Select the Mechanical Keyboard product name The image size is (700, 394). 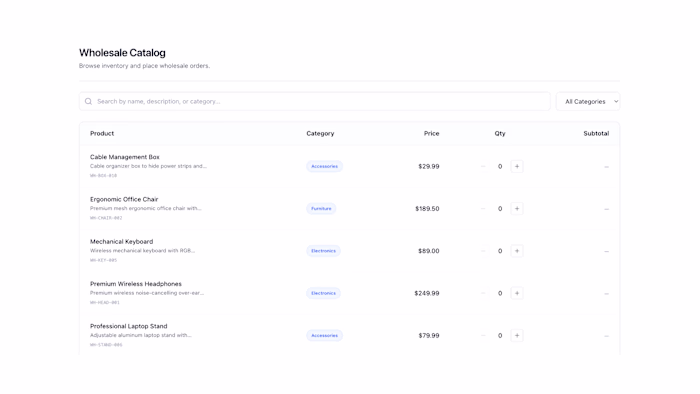coord(121,241)
